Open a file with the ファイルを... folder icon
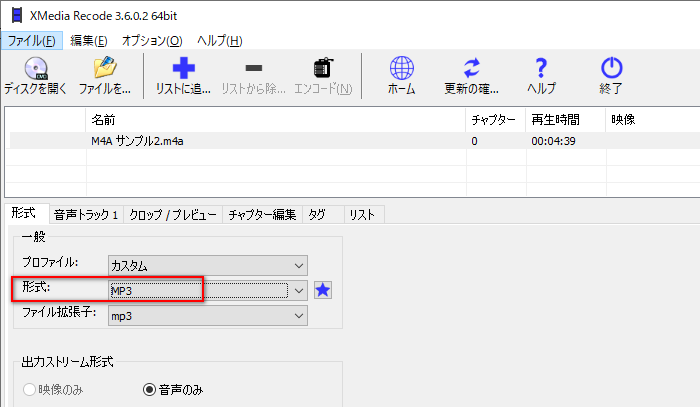The image size is (700, 407). coord(105,68)
